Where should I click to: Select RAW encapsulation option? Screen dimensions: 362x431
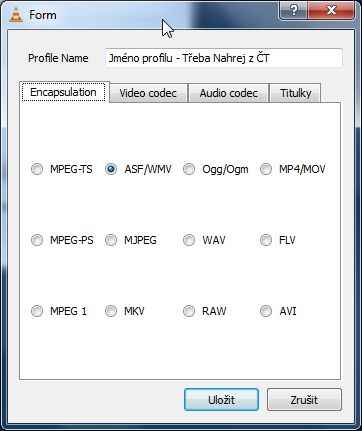click(x=189, y=311)
